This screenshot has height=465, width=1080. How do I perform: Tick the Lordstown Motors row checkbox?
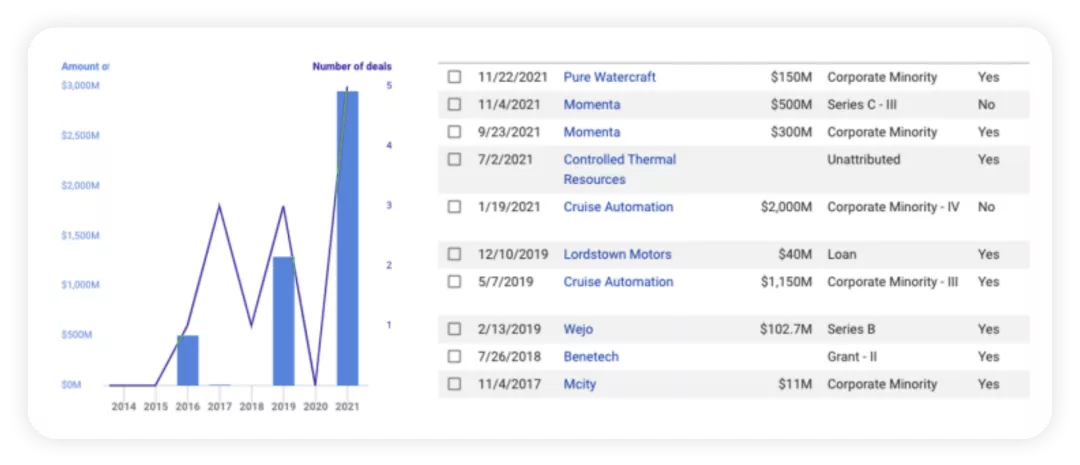(x=454, y=254)
